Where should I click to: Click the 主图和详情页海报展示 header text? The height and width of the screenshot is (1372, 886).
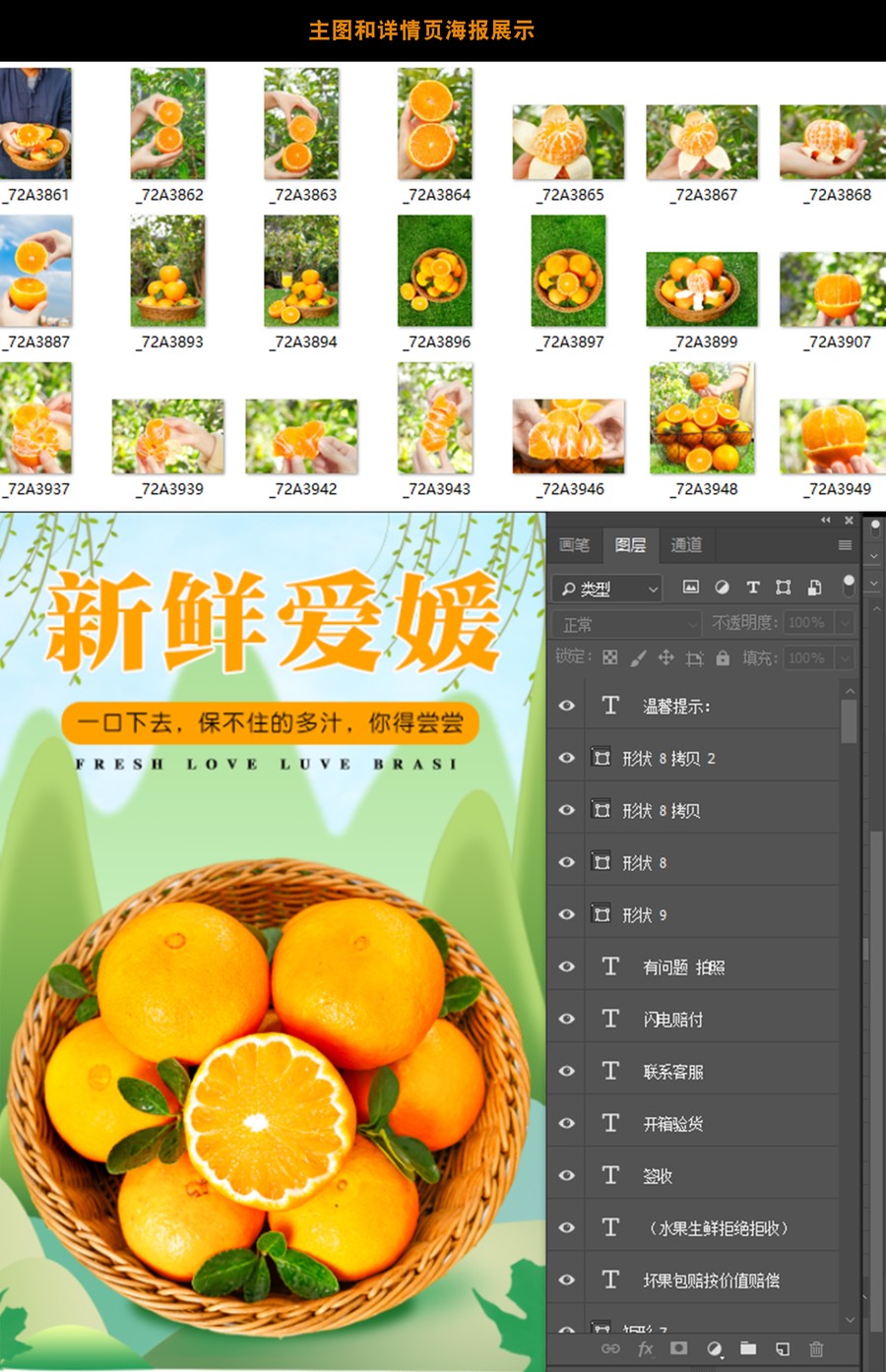pos(421,30)
